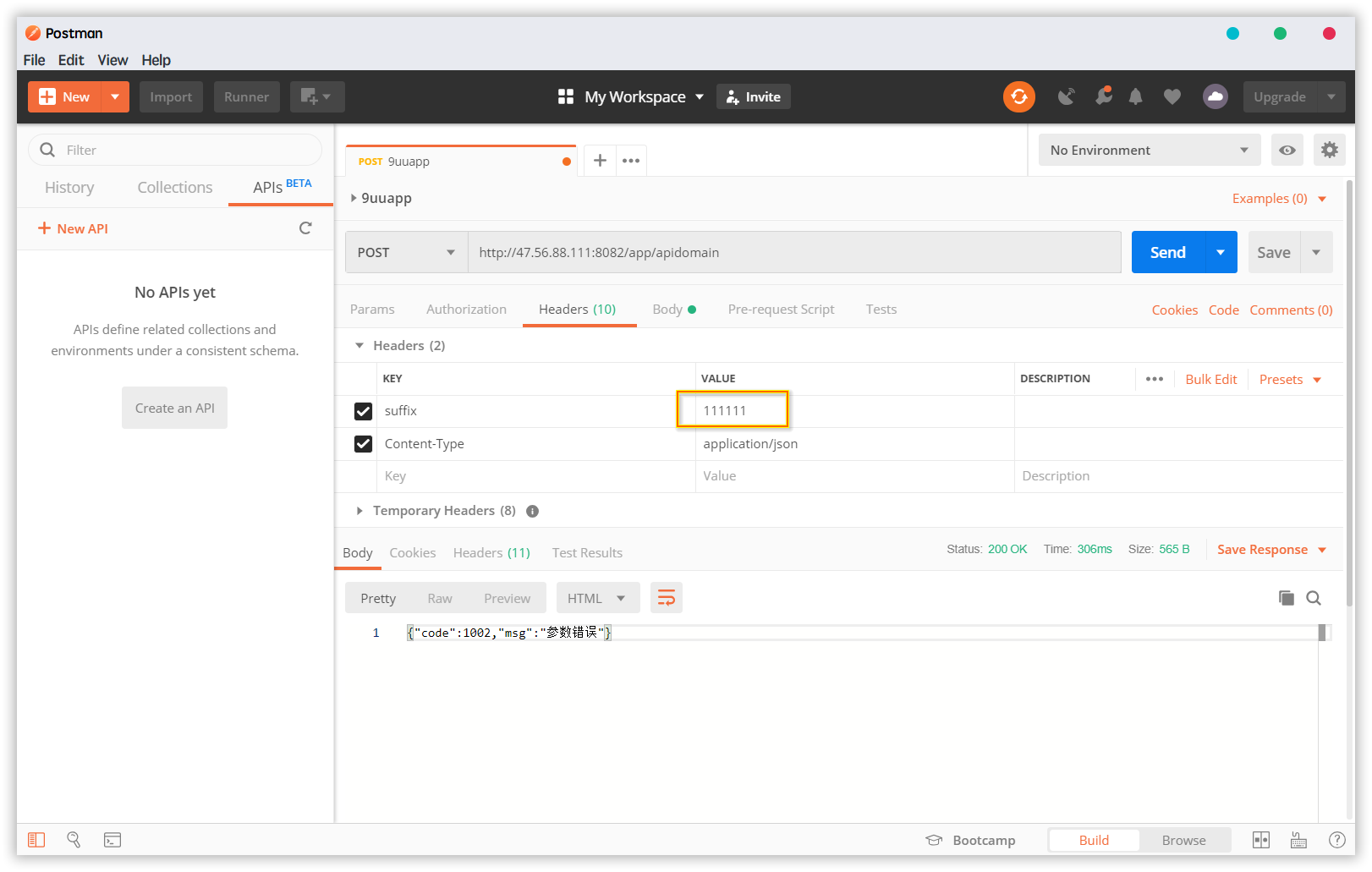Switch to two-pane layout icon
The height and width of the screenshot is (872, 1372).
pos(1261,840)
